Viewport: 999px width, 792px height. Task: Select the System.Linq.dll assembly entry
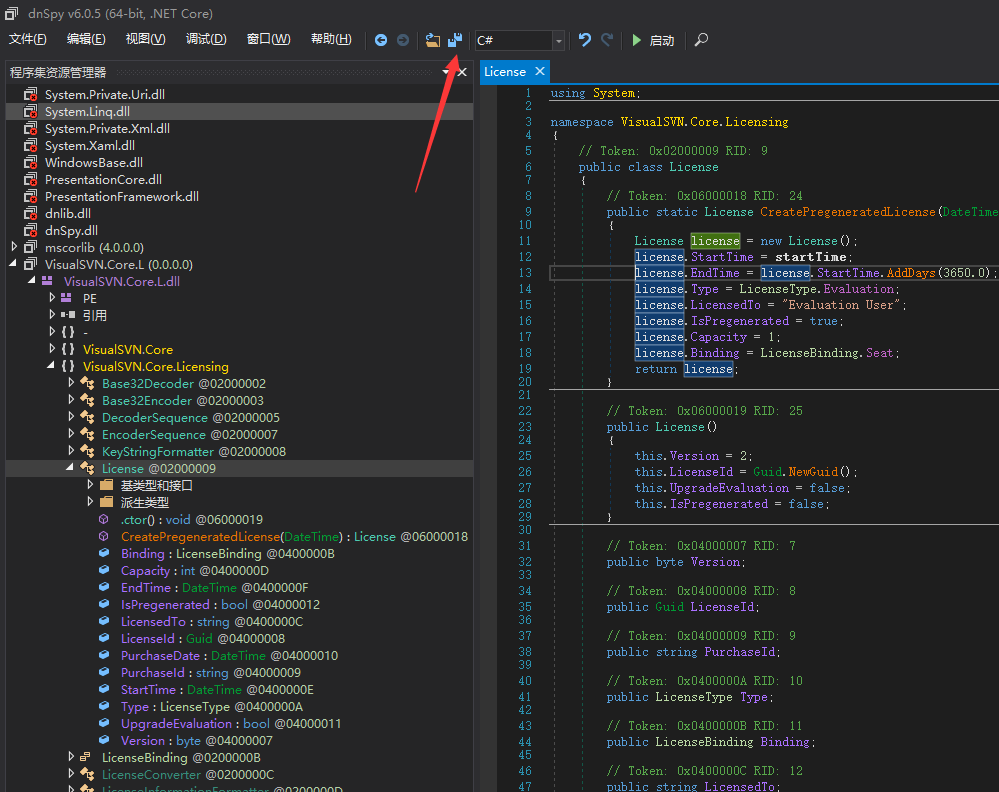[87, 112]
